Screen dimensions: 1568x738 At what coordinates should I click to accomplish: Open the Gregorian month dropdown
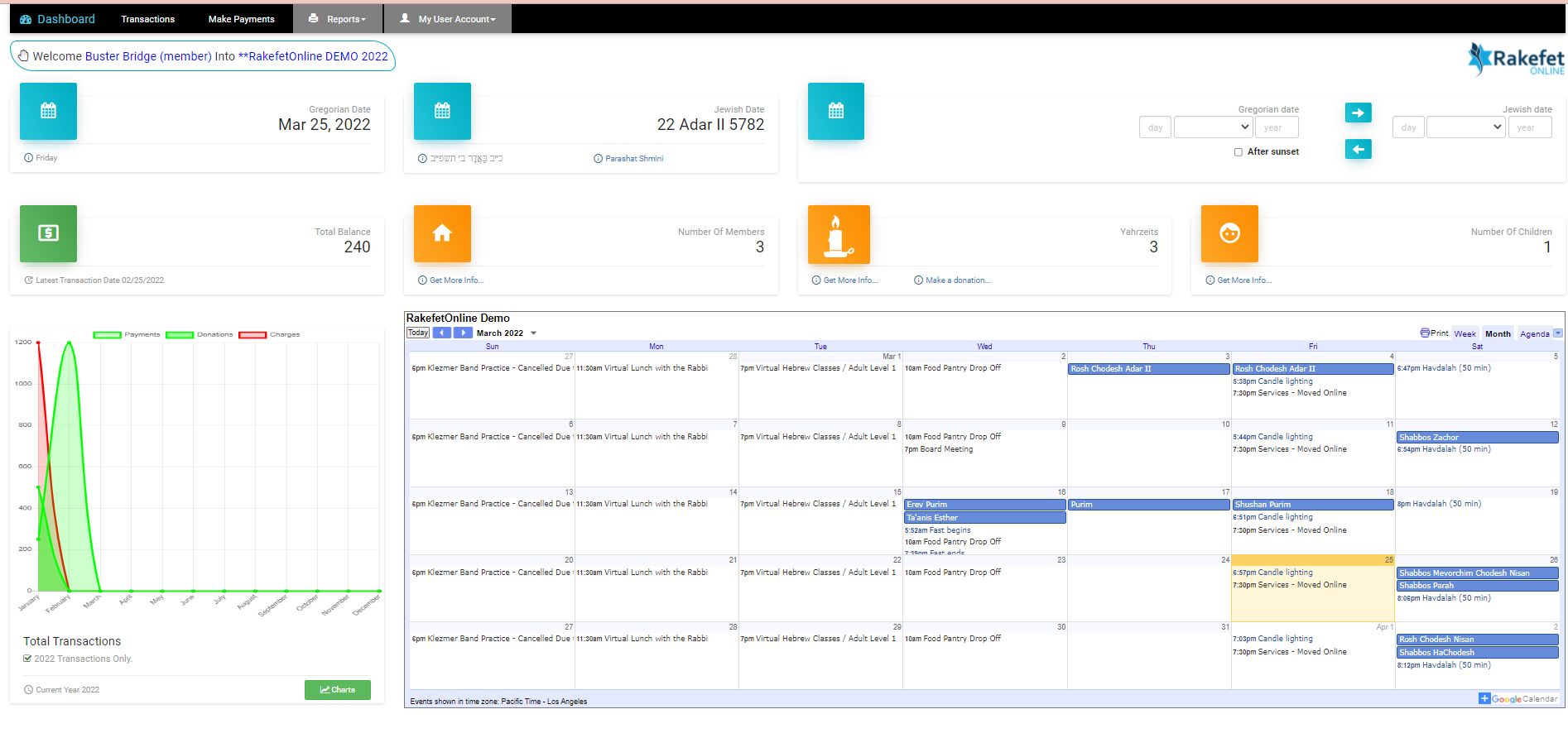pos(1213,127)
